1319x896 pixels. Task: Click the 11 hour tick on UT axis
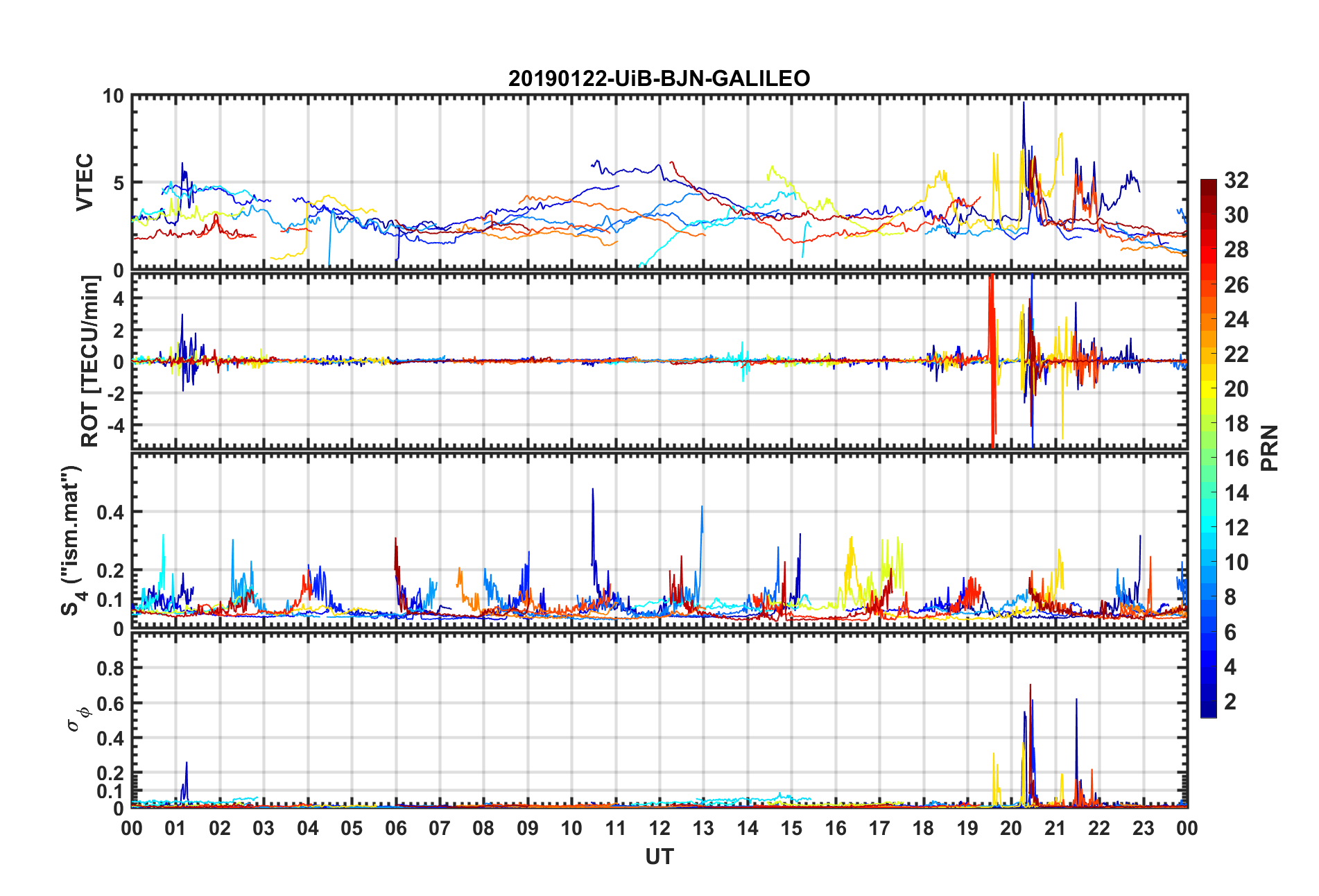[x=616, y=828]
